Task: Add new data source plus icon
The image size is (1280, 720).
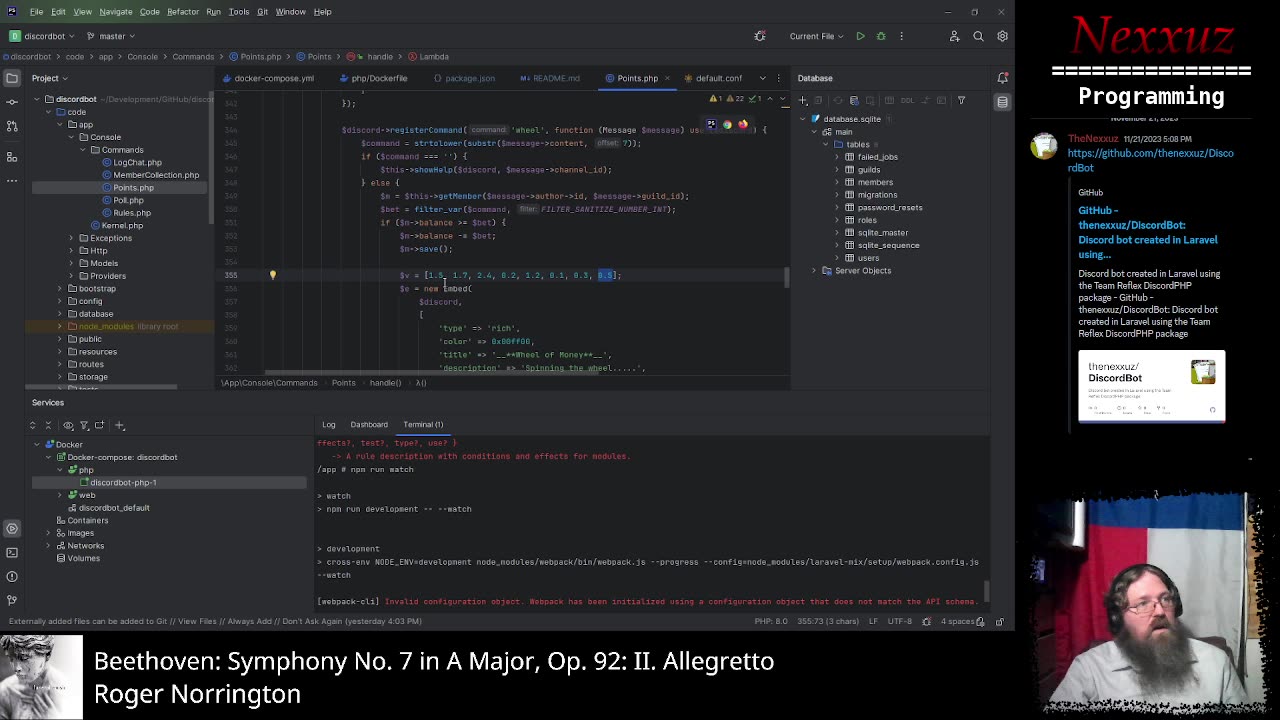Action: (x=803, y=100)
